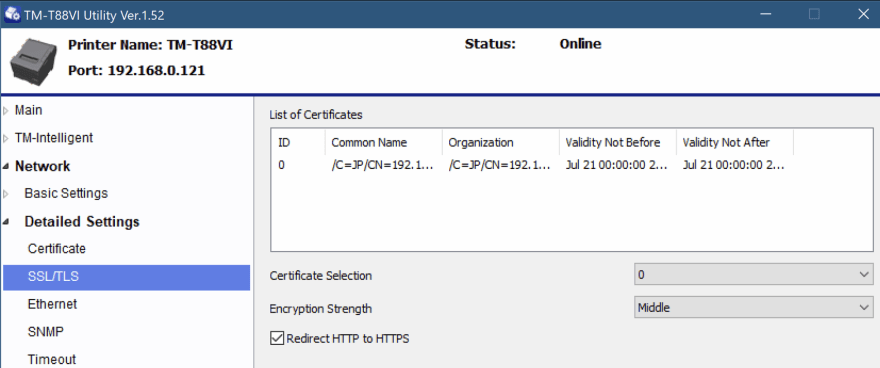Collapse the Network tree arrow
This screenshot has height=368, width=880.
[6, 167]
